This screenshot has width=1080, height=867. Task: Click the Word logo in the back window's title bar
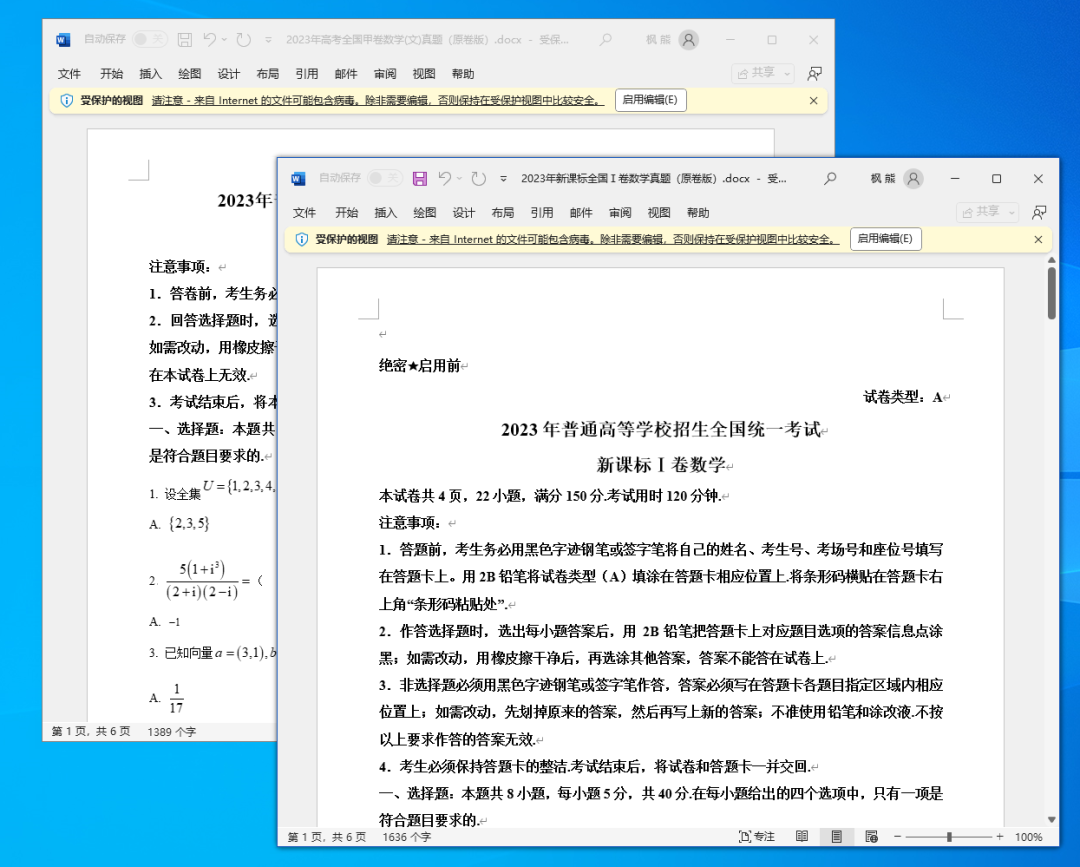point(63,40)
